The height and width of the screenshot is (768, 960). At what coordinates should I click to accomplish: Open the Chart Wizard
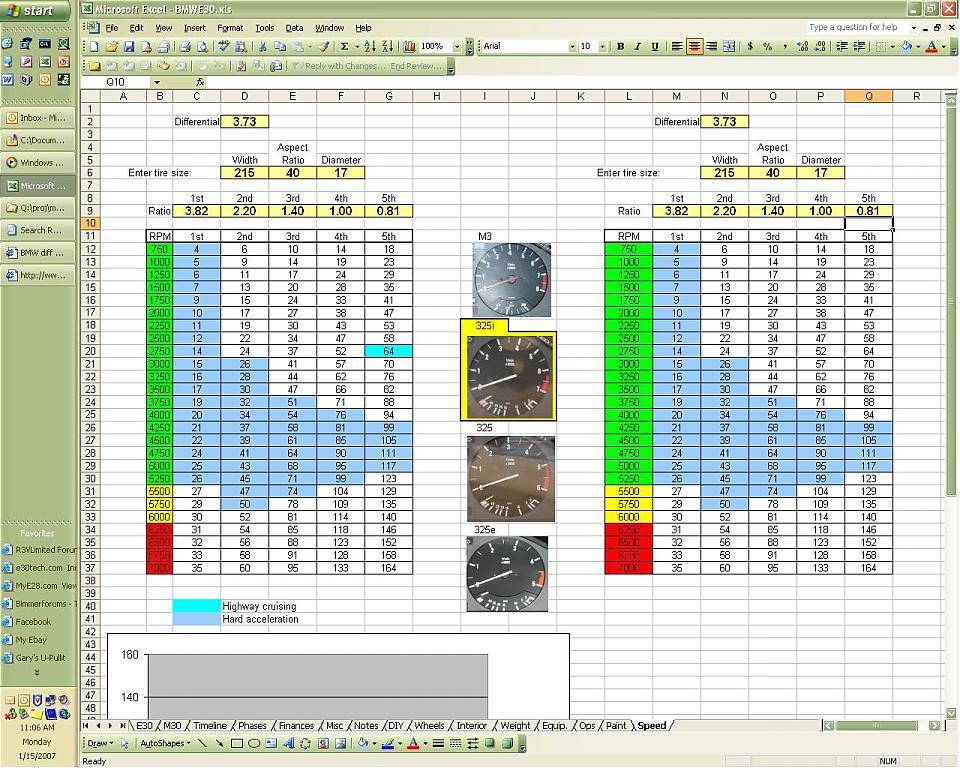pyautogui.click(x=411, y=46)
